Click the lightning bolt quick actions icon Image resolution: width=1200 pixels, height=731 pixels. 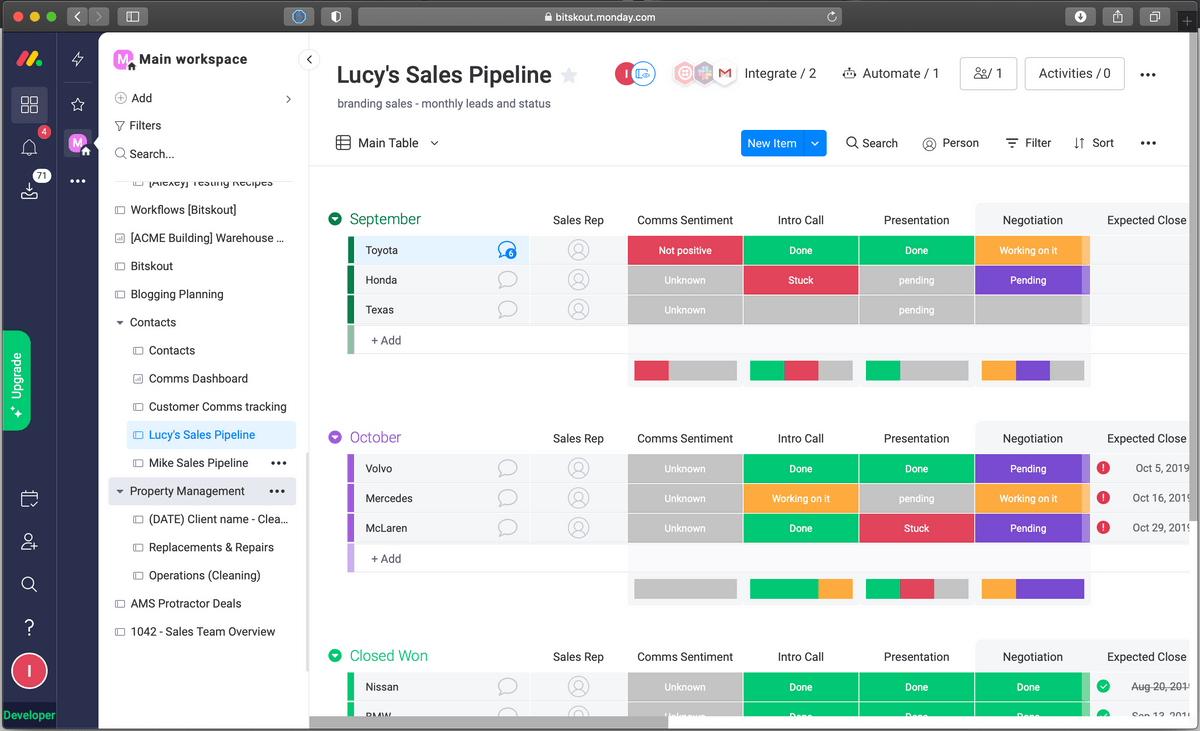pos(77,59)
